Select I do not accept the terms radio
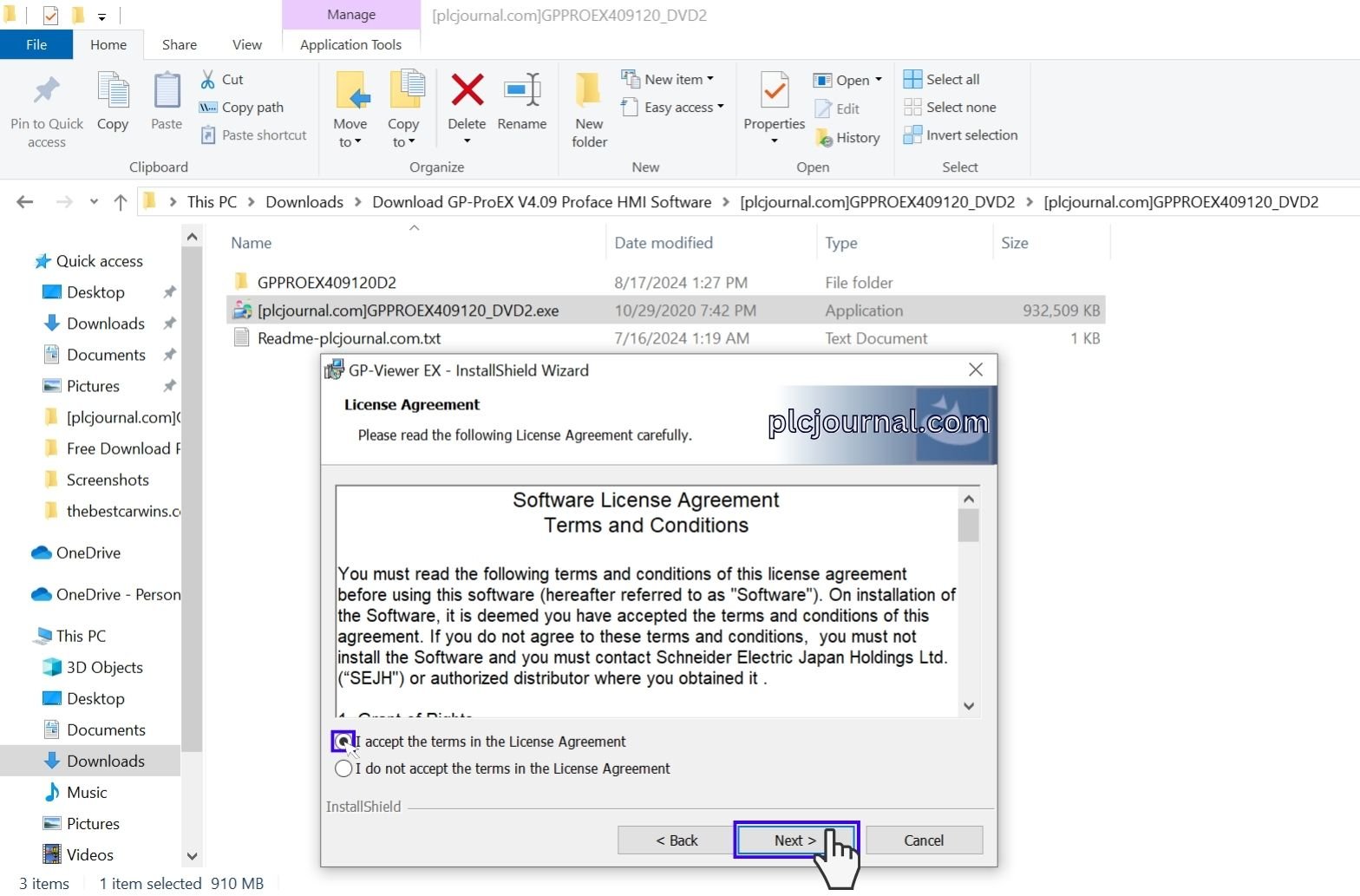This screenshot has height=896, width=1360. point(343,768)
